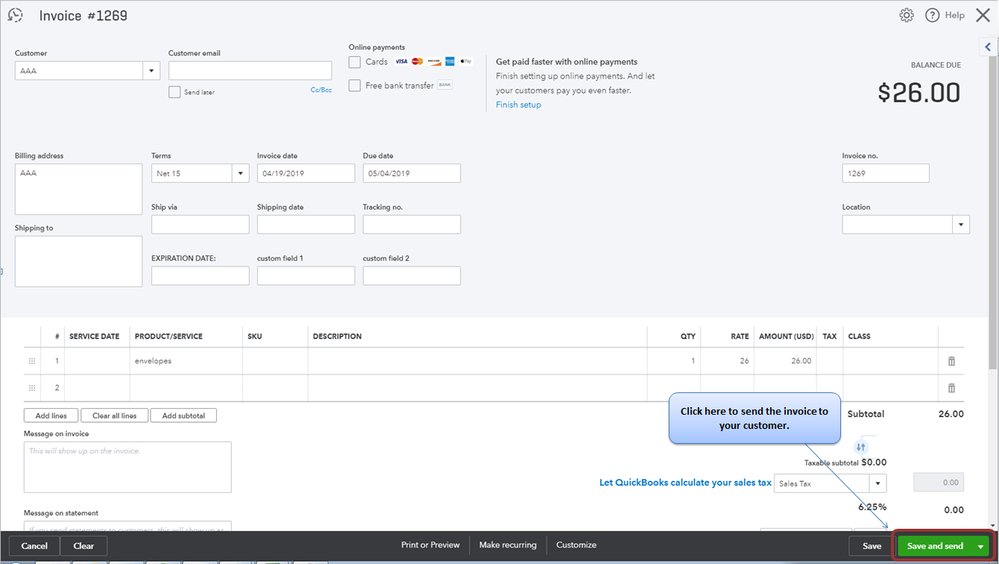Image resolution: width=999 pixels, height=564 pixels.
Task: Tick the Send later checkbox
Action: pos(175,92)
